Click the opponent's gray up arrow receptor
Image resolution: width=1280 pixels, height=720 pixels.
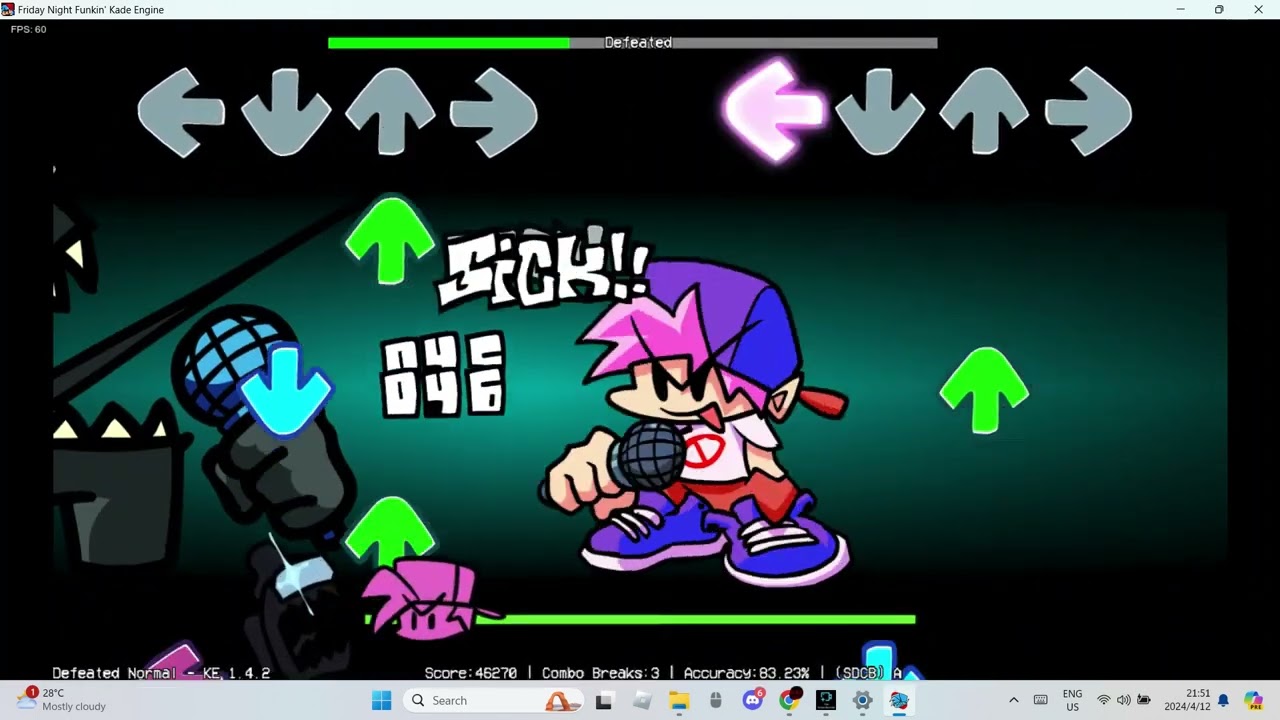(390, 111)
